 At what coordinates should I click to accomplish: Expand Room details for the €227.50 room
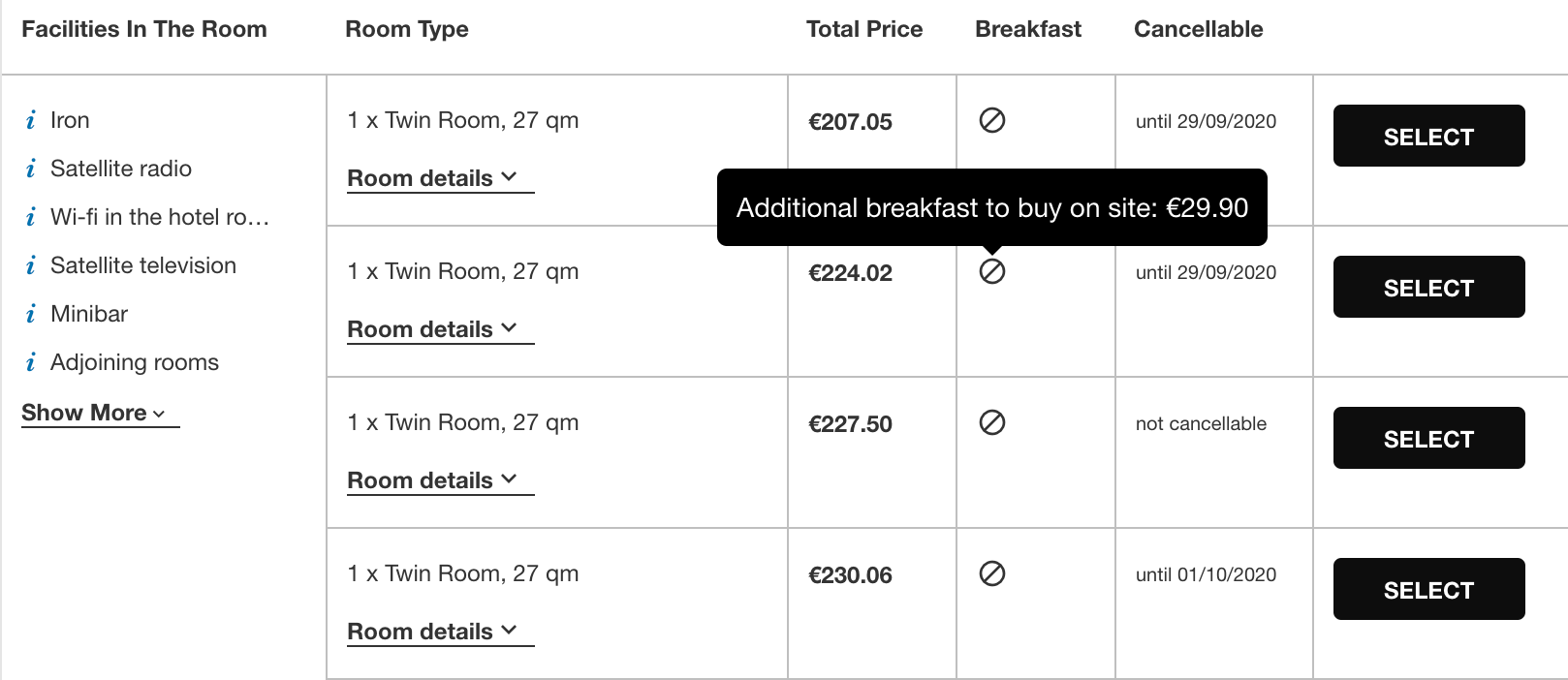coord(440,481)
